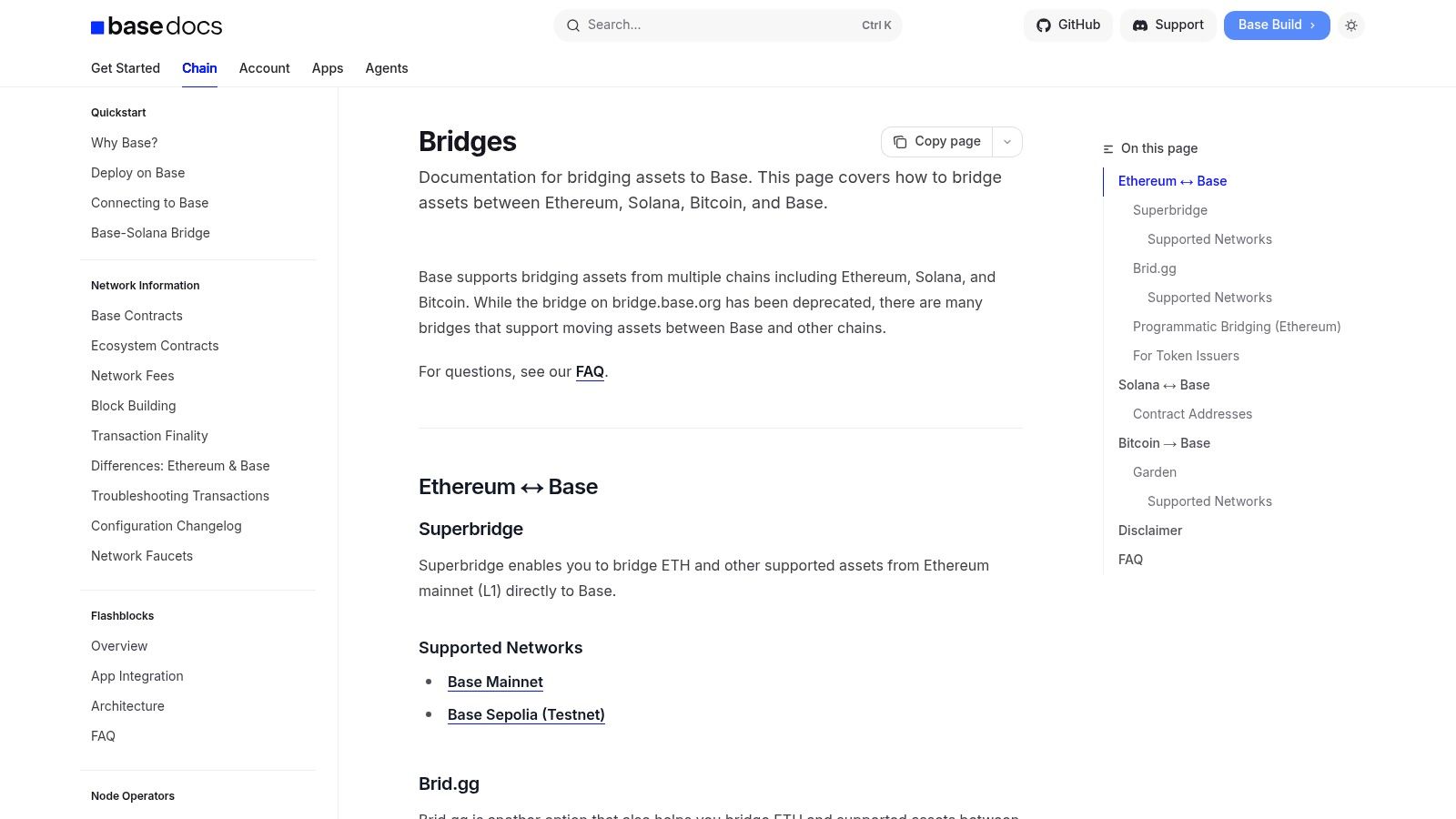1456x819 pixels.
Task: Open Ecosystem Contracts page
Action: pos(155,346)
